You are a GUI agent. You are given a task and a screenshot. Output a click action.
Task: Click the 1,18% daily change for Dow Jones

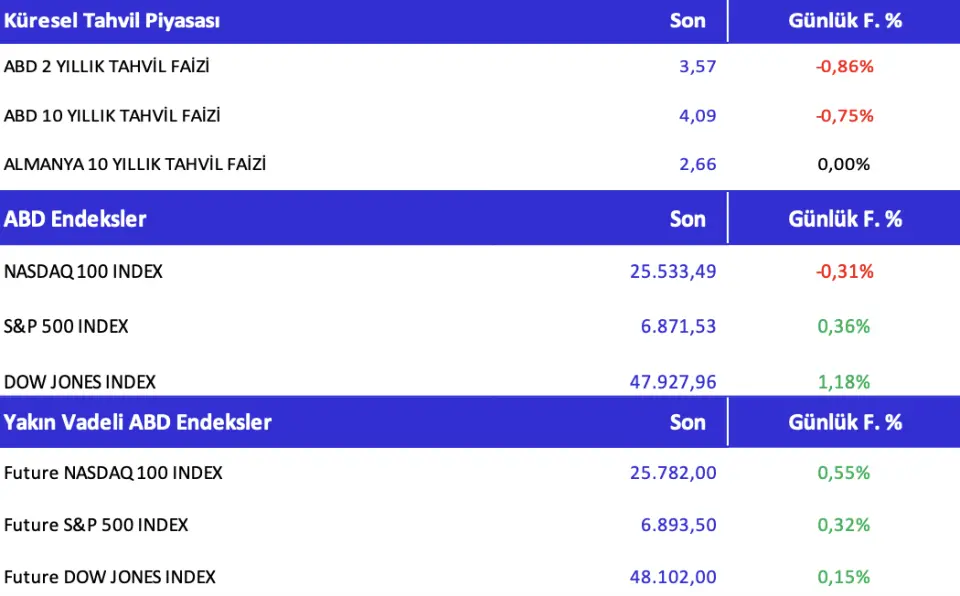[x=844, y=381]
